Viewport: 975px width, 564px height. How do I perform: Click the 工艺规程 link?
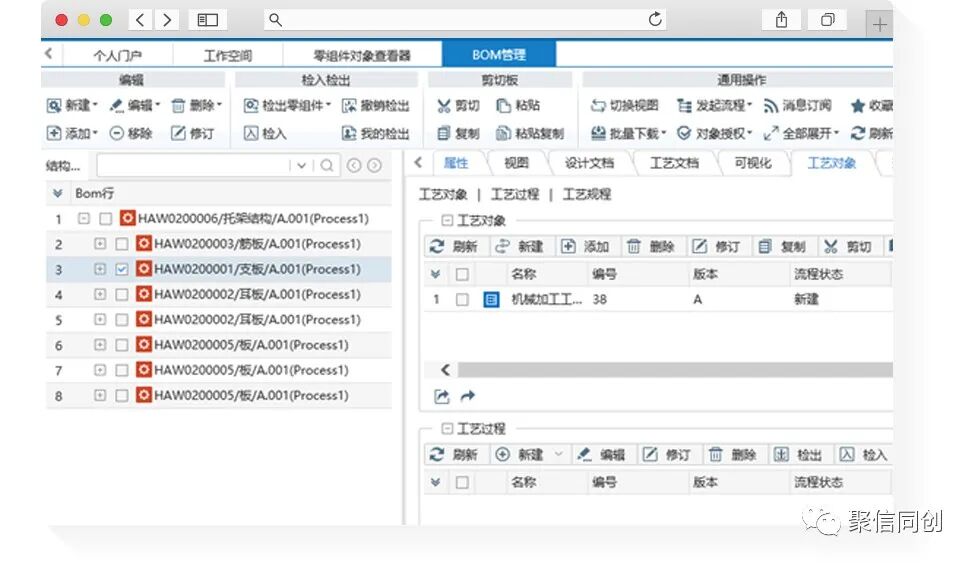[x=586, y=195]
